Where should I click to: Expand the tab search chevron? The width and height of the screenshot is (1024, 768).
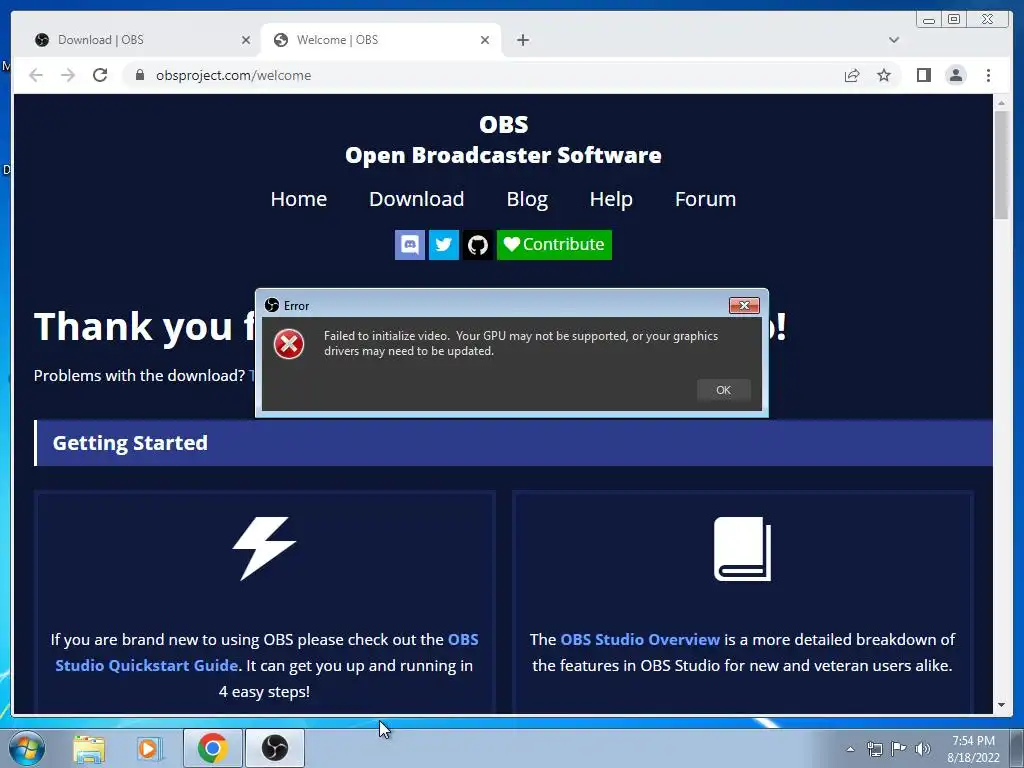click(894, 40)
